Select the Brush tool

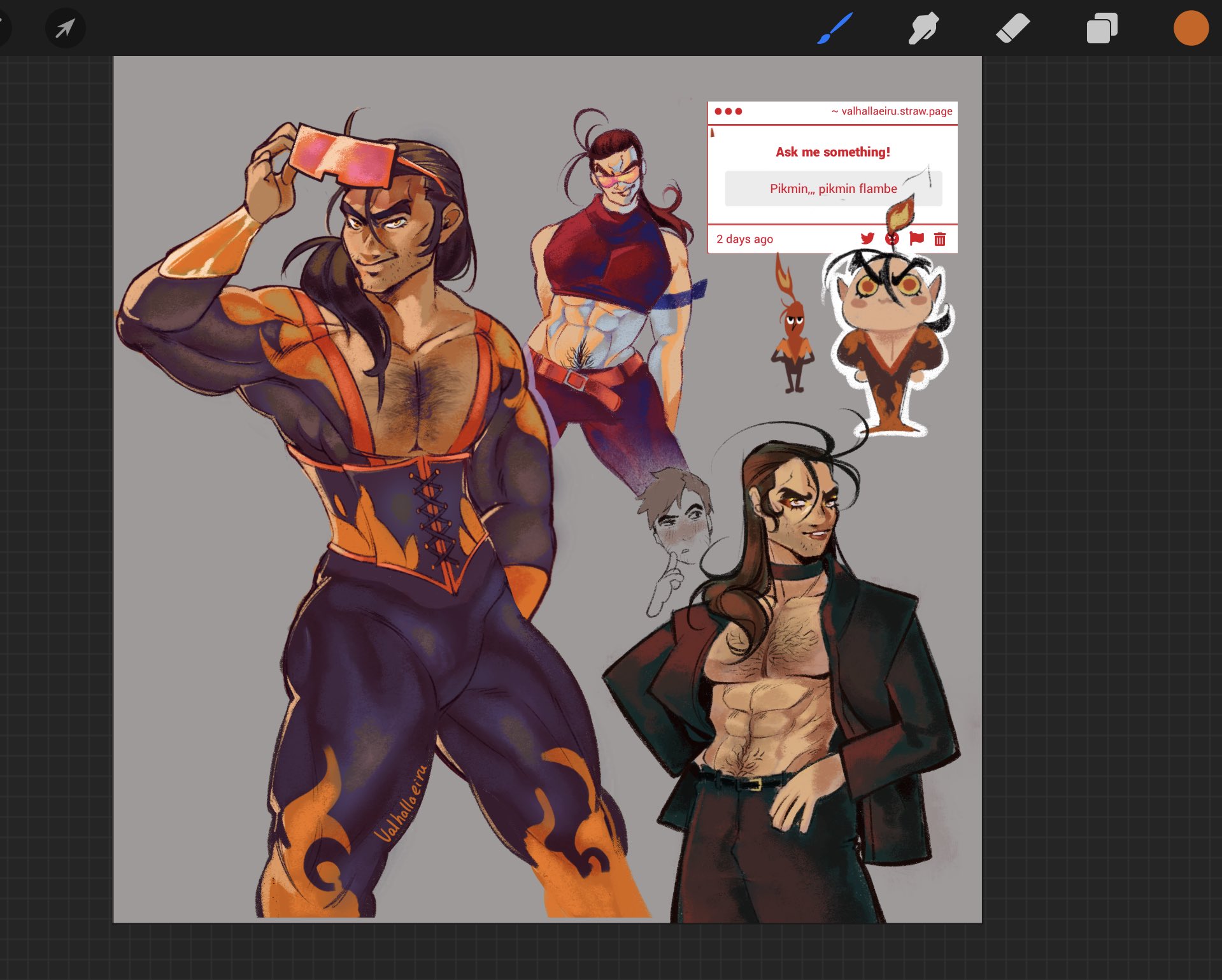coord(834,29)
